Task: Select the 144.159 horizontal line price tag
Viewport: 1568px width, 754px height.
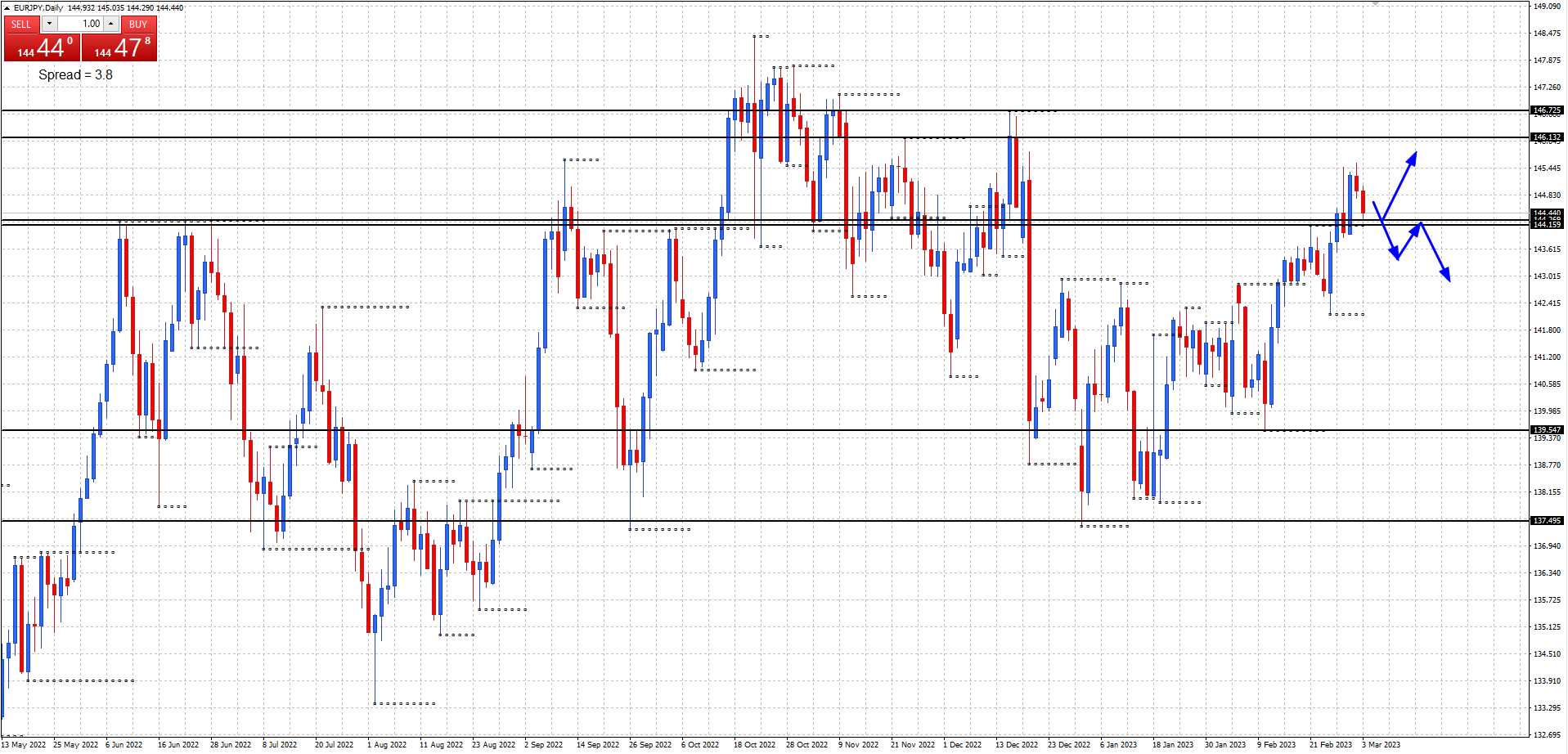Action: [1546, 225]
